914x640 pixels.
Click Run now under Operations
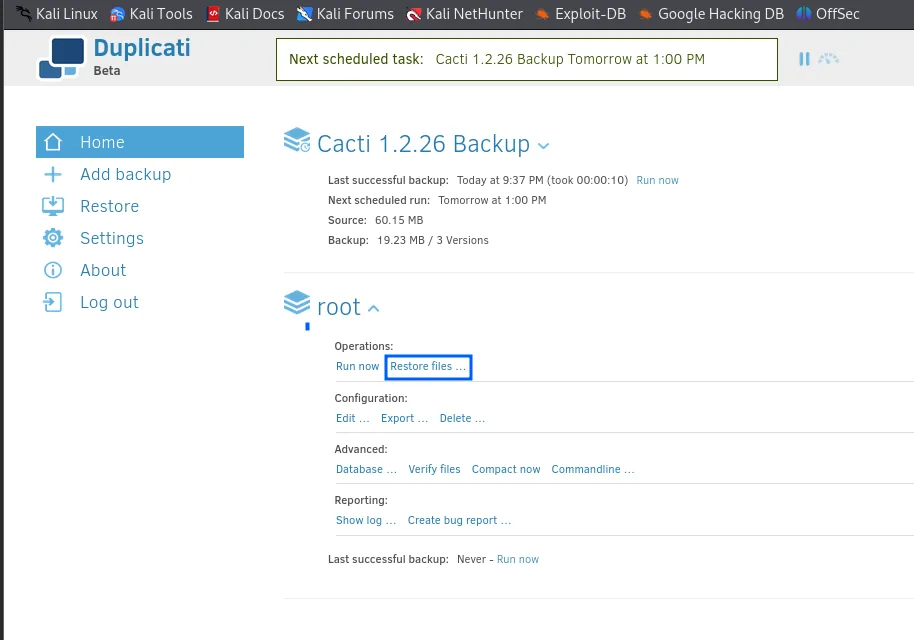(x=357, y=367)
